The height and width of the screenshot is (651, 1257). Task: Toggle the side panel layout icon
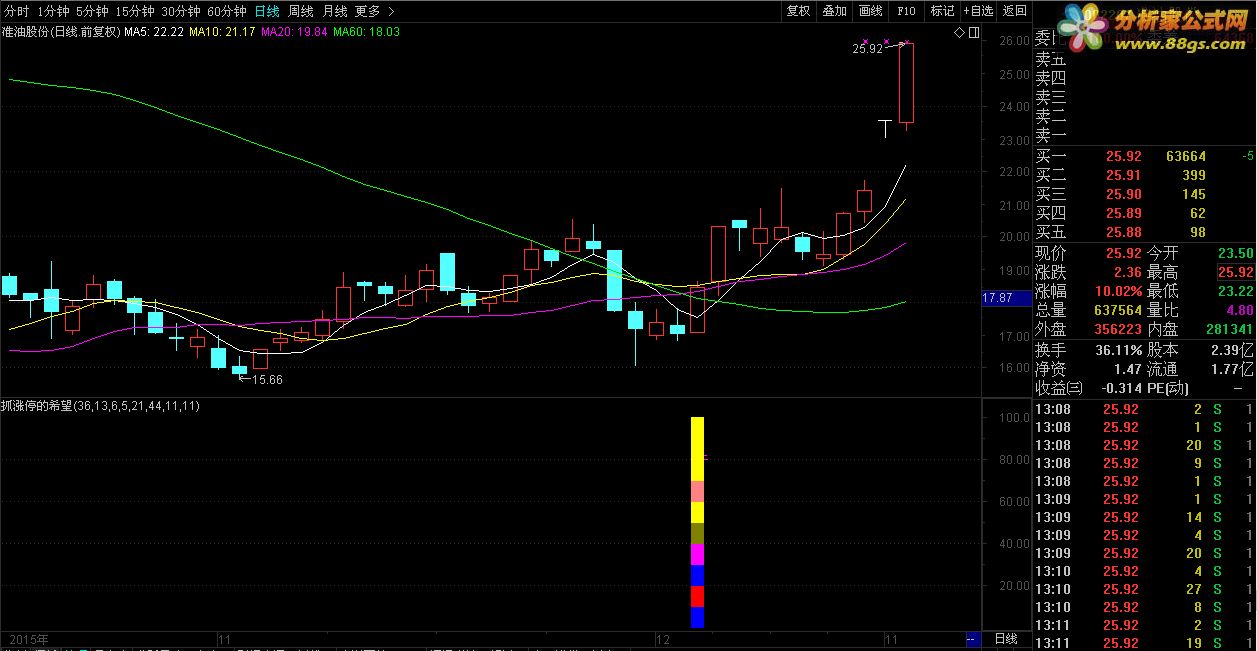click(973, 33)
